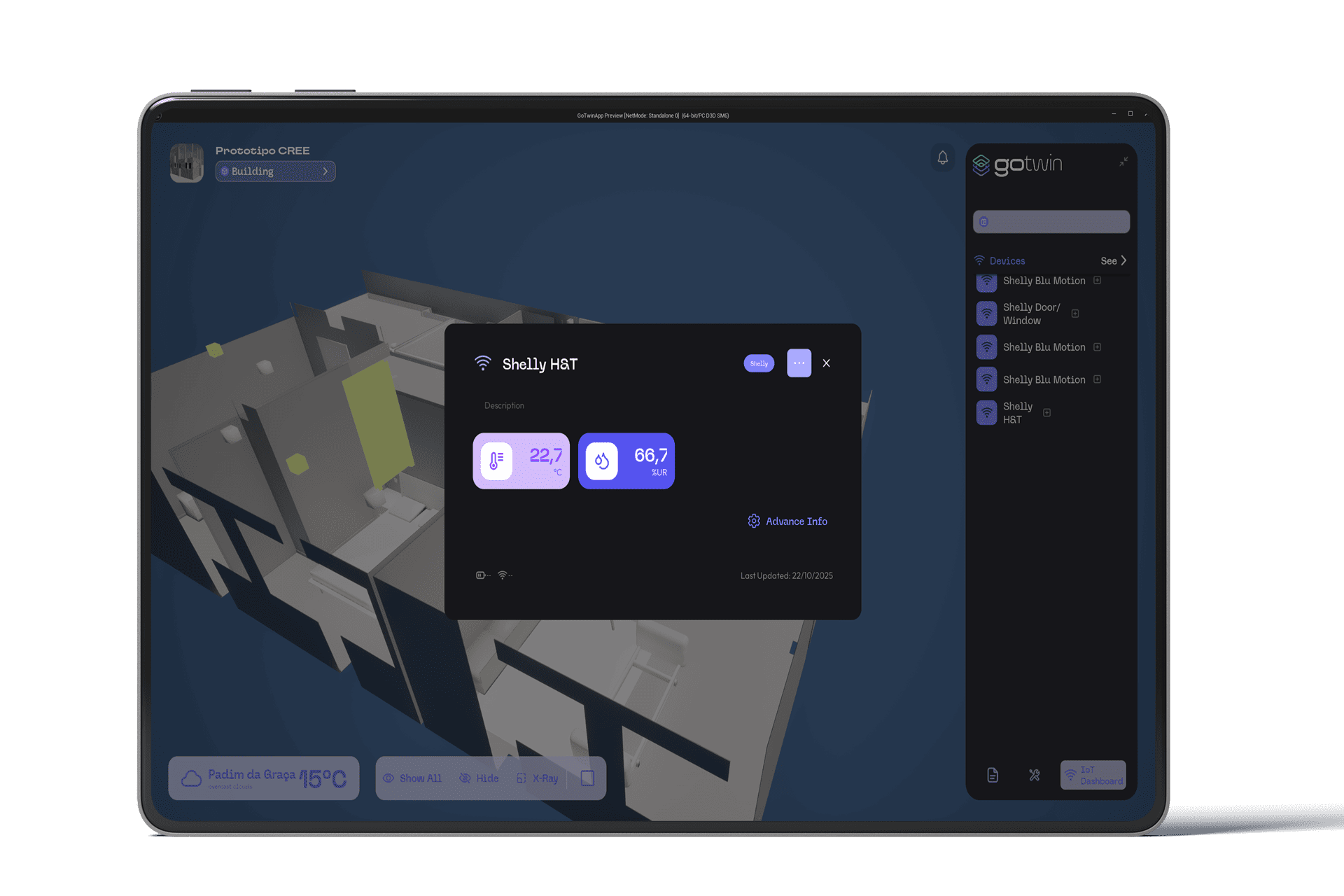Switch to the IoT Dashboard tab

click(1093, 775)
